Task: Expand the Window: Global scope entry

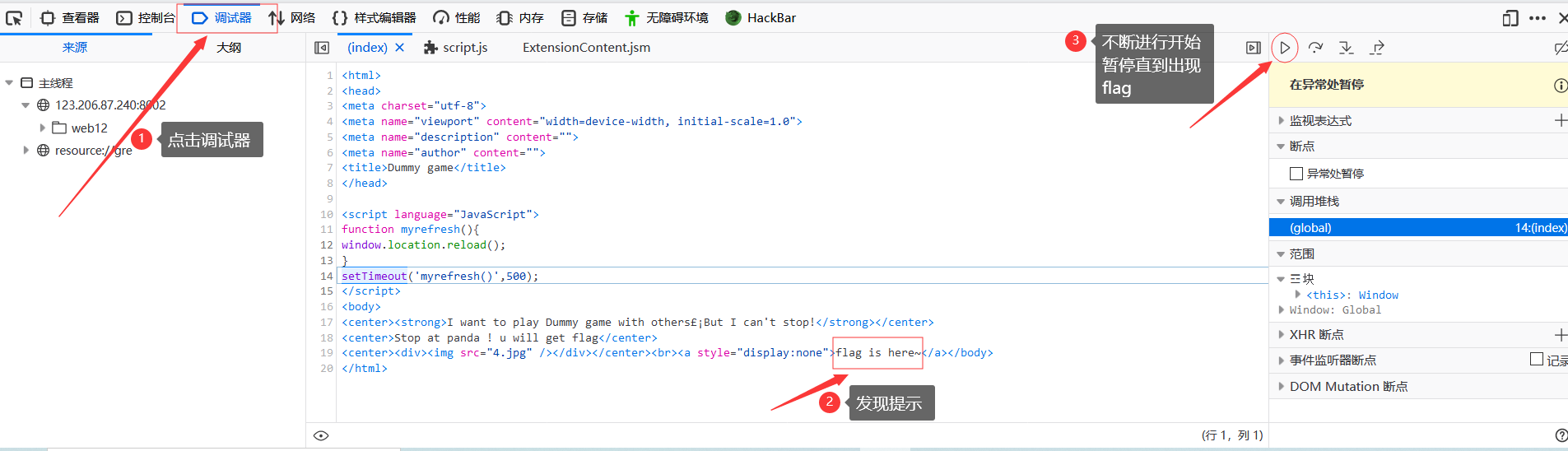Action: pos(1281,310)
